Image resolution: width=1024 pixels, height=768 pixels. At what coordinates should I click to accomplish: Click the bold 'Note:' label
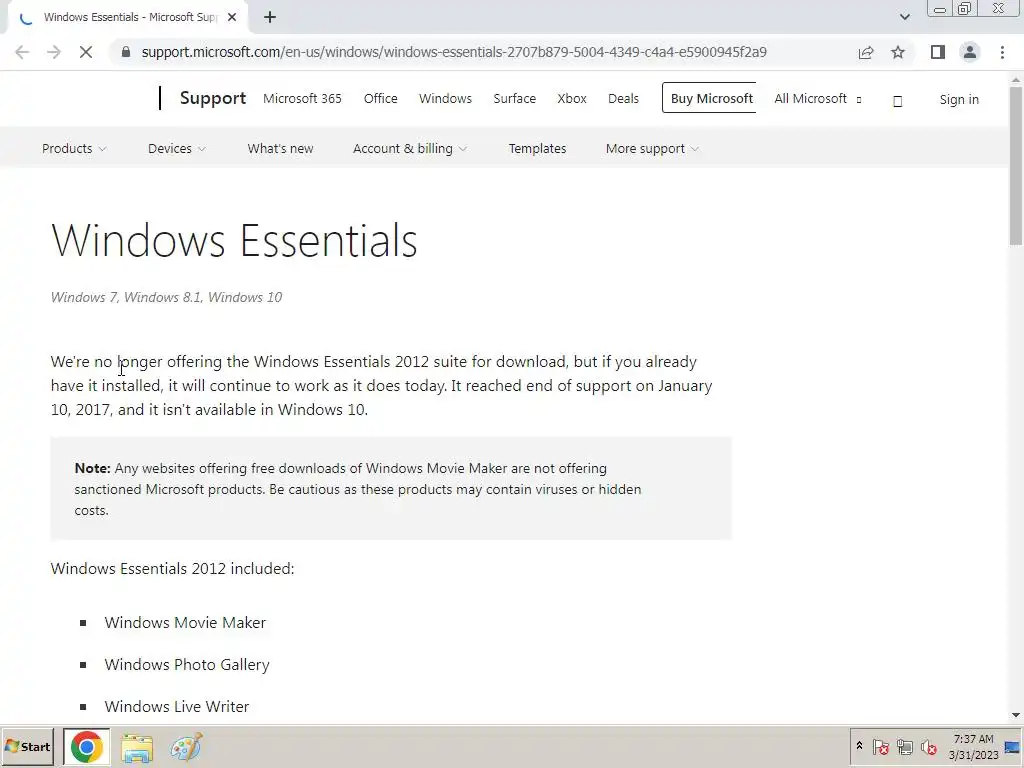[92, 468]
